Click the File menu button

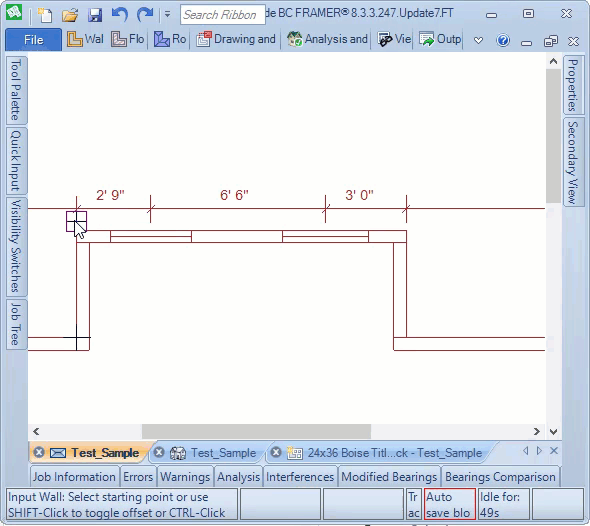click(x=33, y=40)
